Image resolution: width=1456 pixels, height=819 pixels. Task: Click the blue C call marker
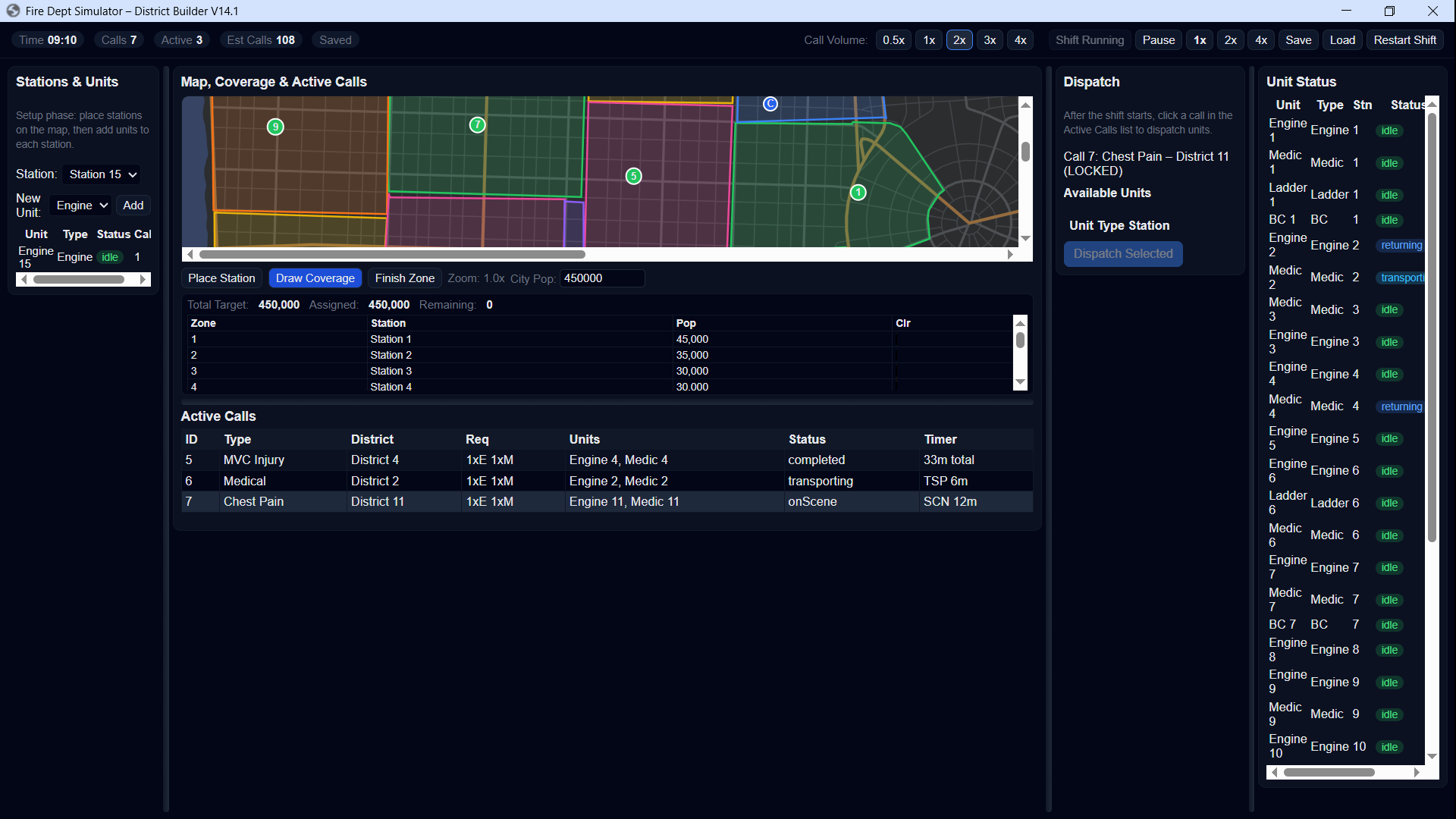coord(770,104)
